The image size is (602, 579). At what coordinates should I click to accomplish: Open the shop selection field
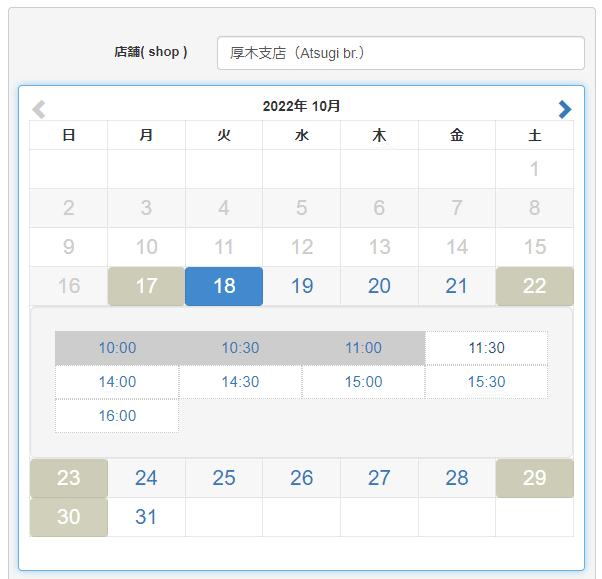click(x=400, y=53)
